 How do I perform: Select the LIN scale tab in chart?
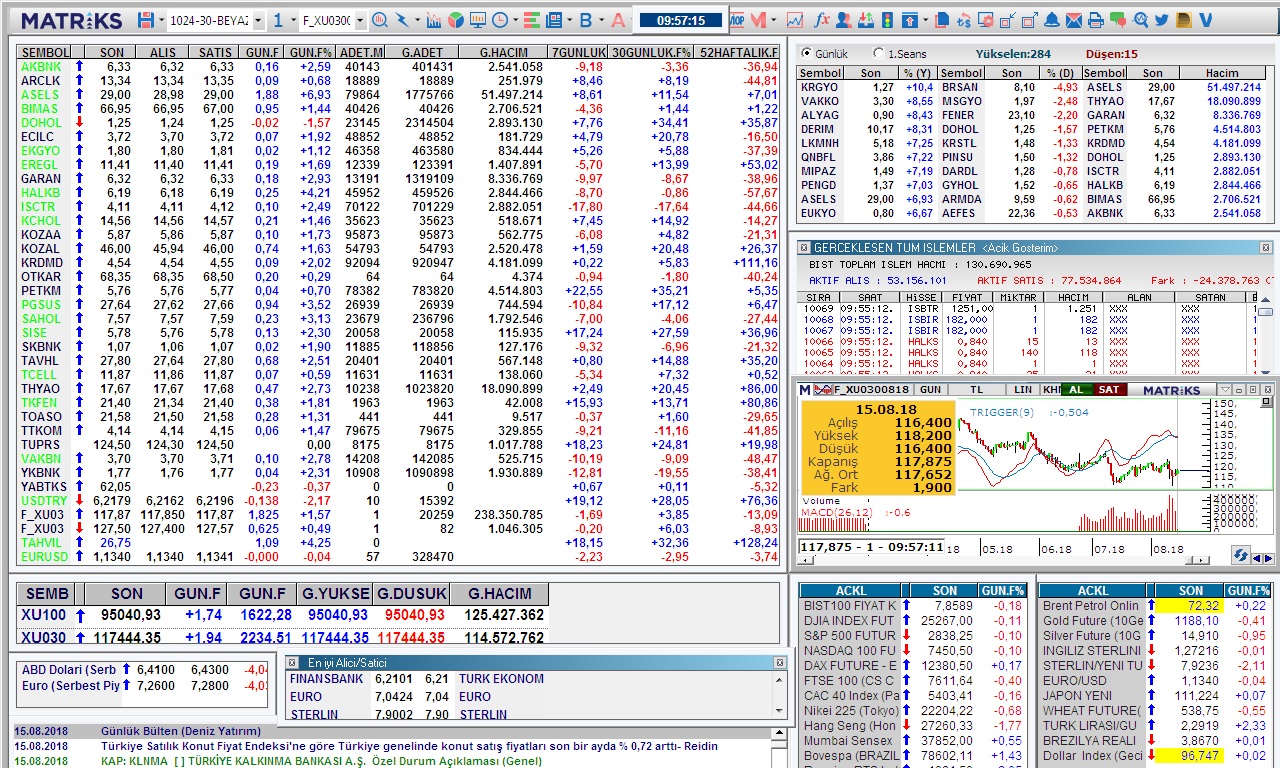click(1023, 389)
